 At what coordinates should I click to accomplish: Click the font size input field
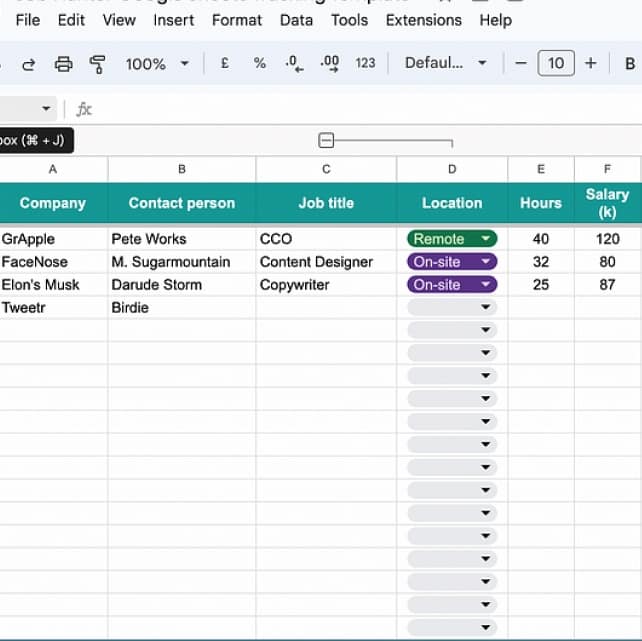click(x=555, y=63)
